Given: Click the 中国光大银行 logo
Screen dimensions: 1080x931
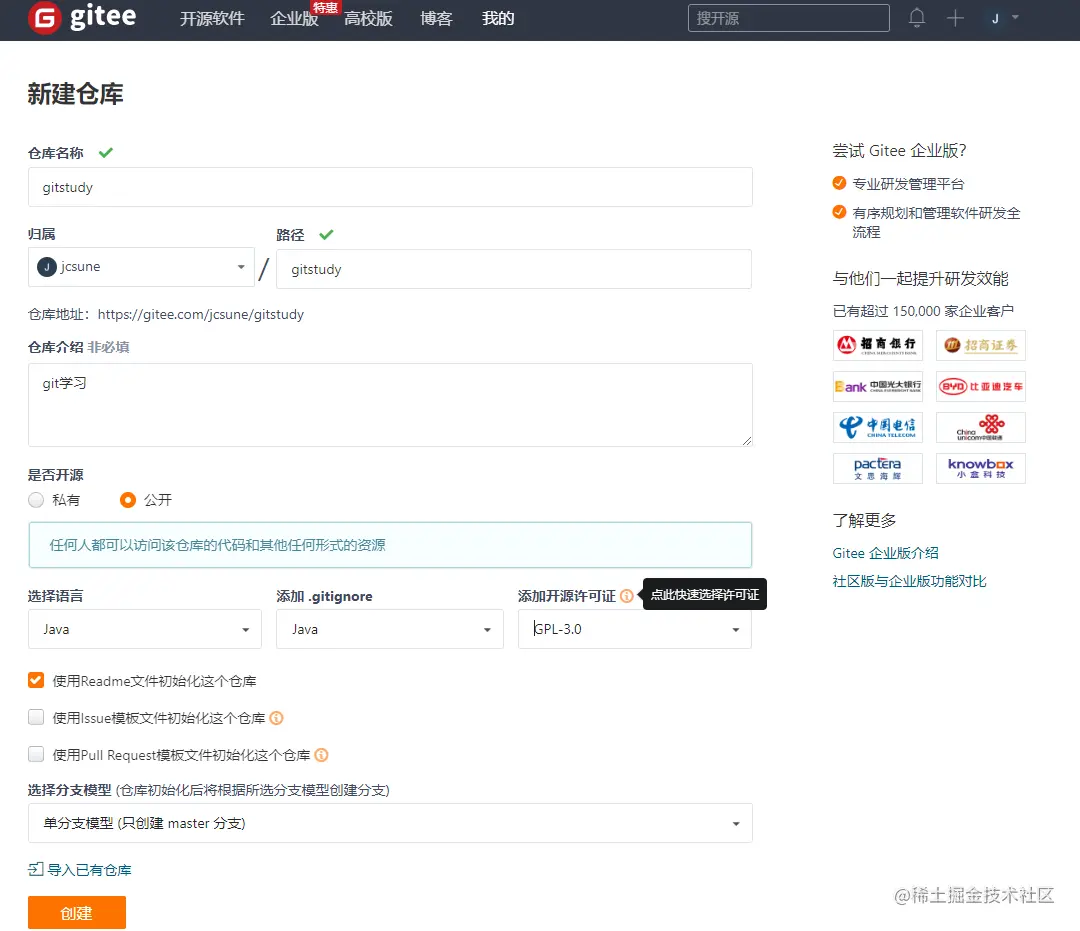Looking at the screenshot, I should click(878, 386).
